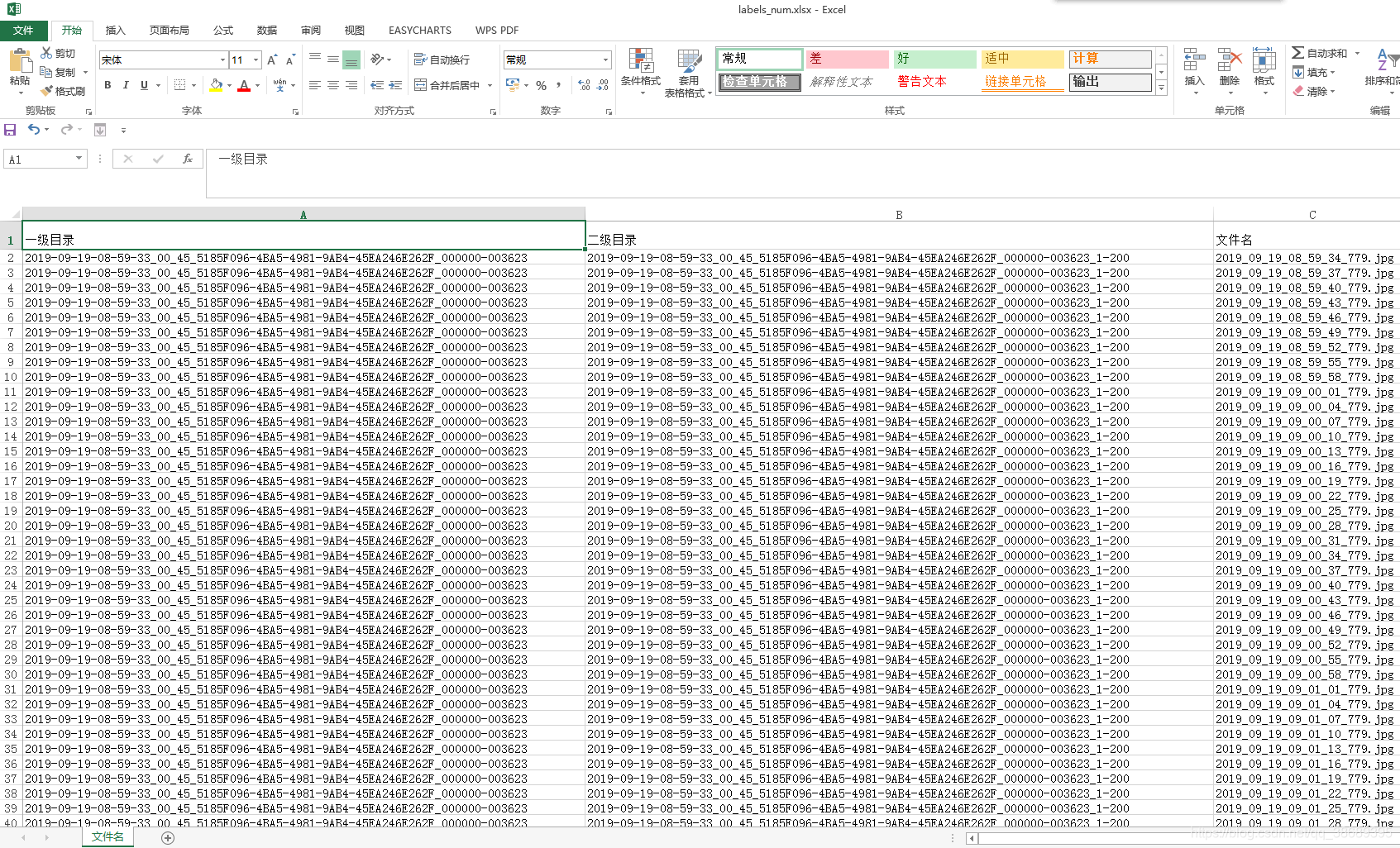The height and width of the screenshot is (848, 1400).
Task: Open the File (文件) tab
Action: (x=23, y=31)
